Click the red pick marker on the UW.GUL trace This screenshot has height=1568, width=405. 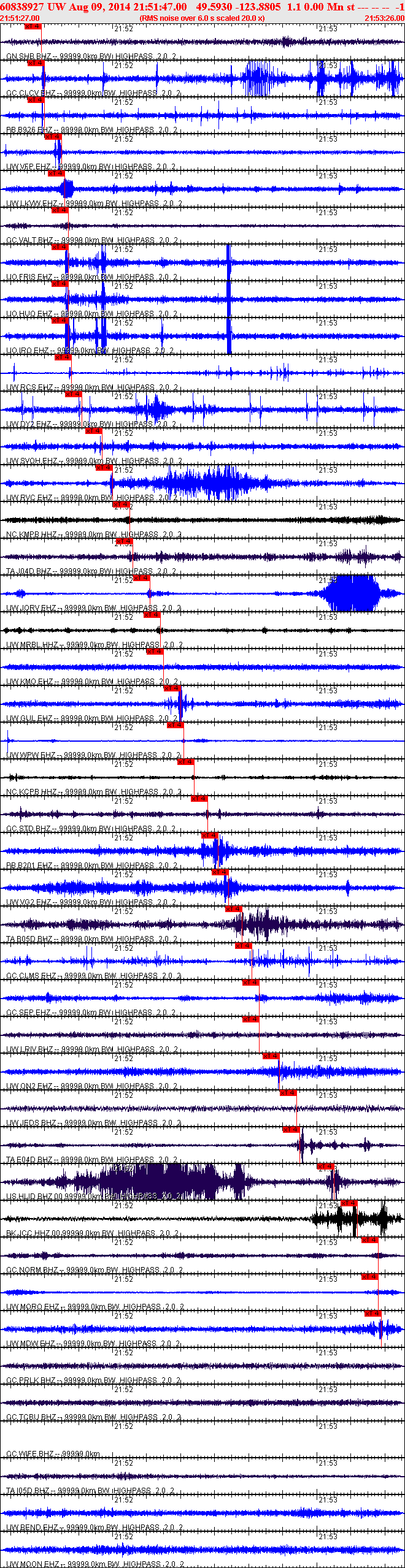coord(172,688)
